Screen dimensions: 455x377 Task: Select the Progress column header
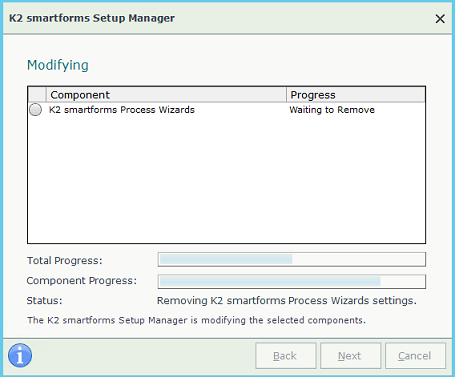(356, 95)
